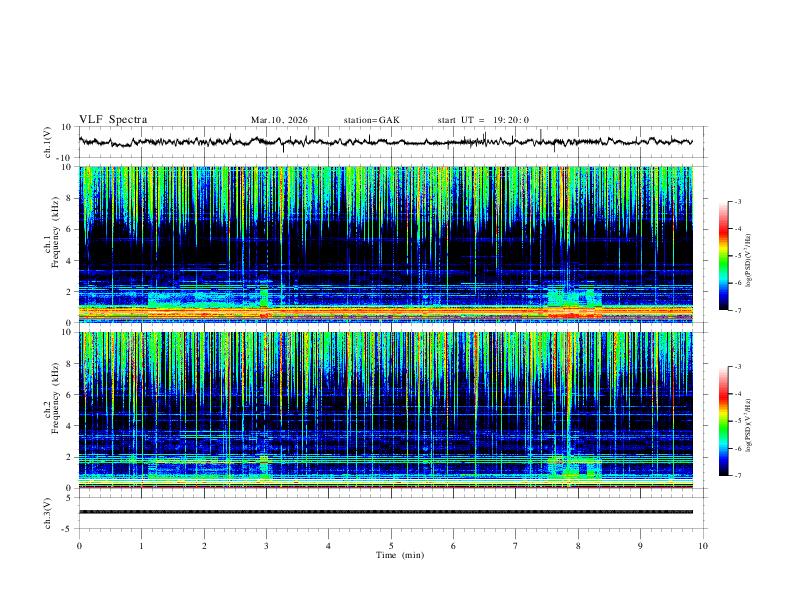The image size is (792, 612).
Task: Click time axis tick label "8"
Action: pyautogui.click(x=578, y=546)
